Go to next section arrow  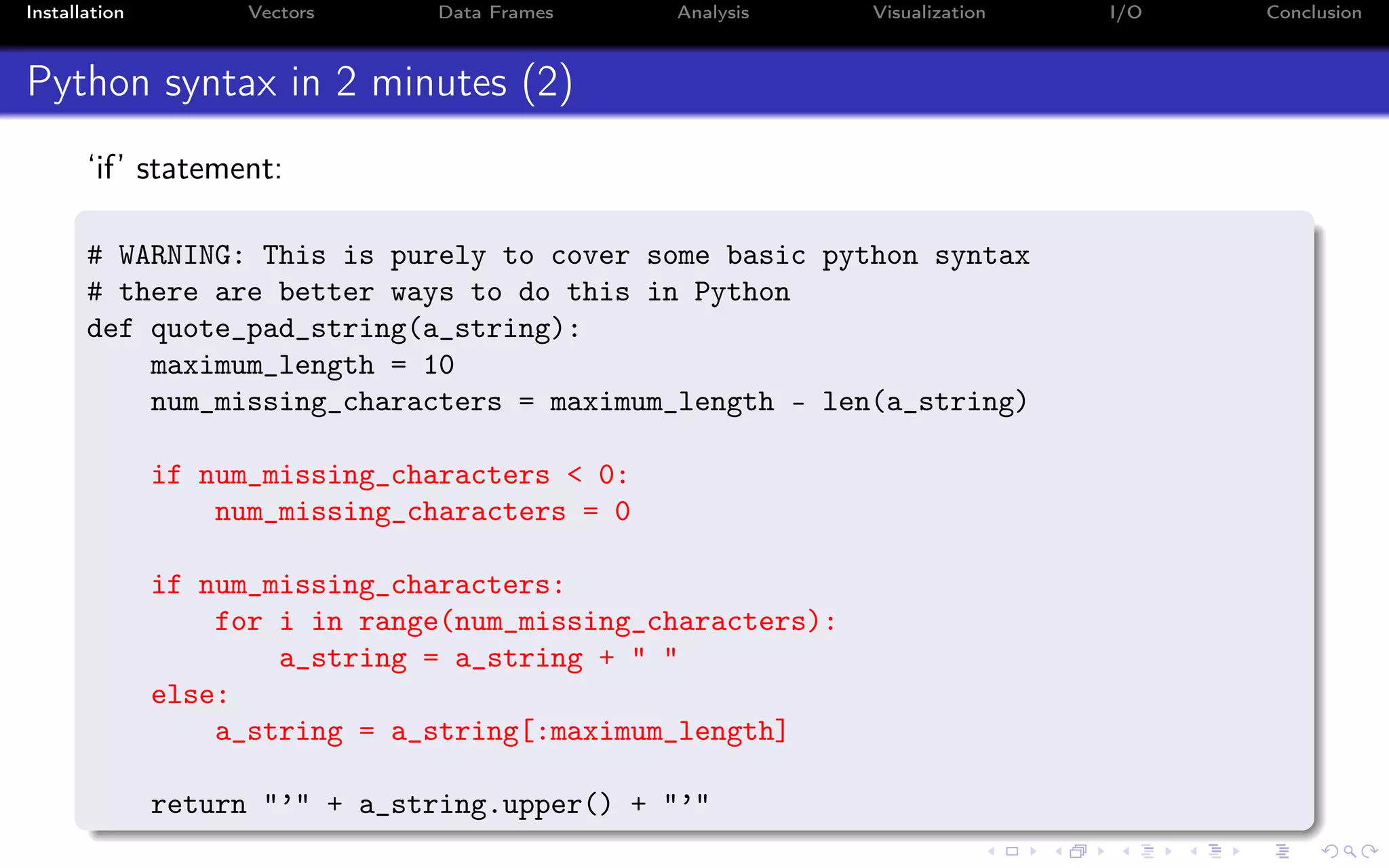[1236, 851]
